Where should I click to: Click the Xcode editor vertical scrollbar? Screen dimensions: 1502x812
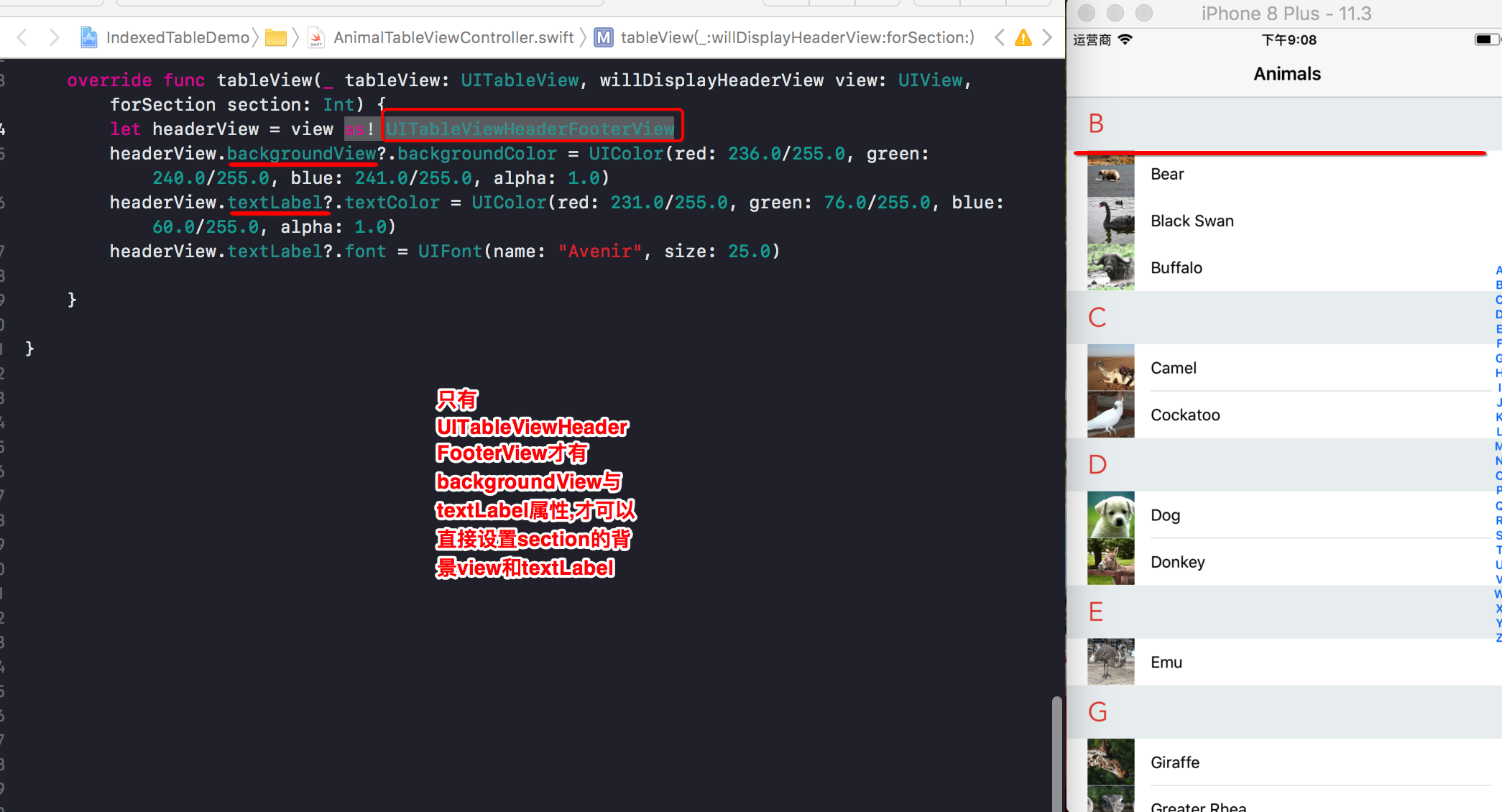pyautogui.click(x=1056, y=753)
